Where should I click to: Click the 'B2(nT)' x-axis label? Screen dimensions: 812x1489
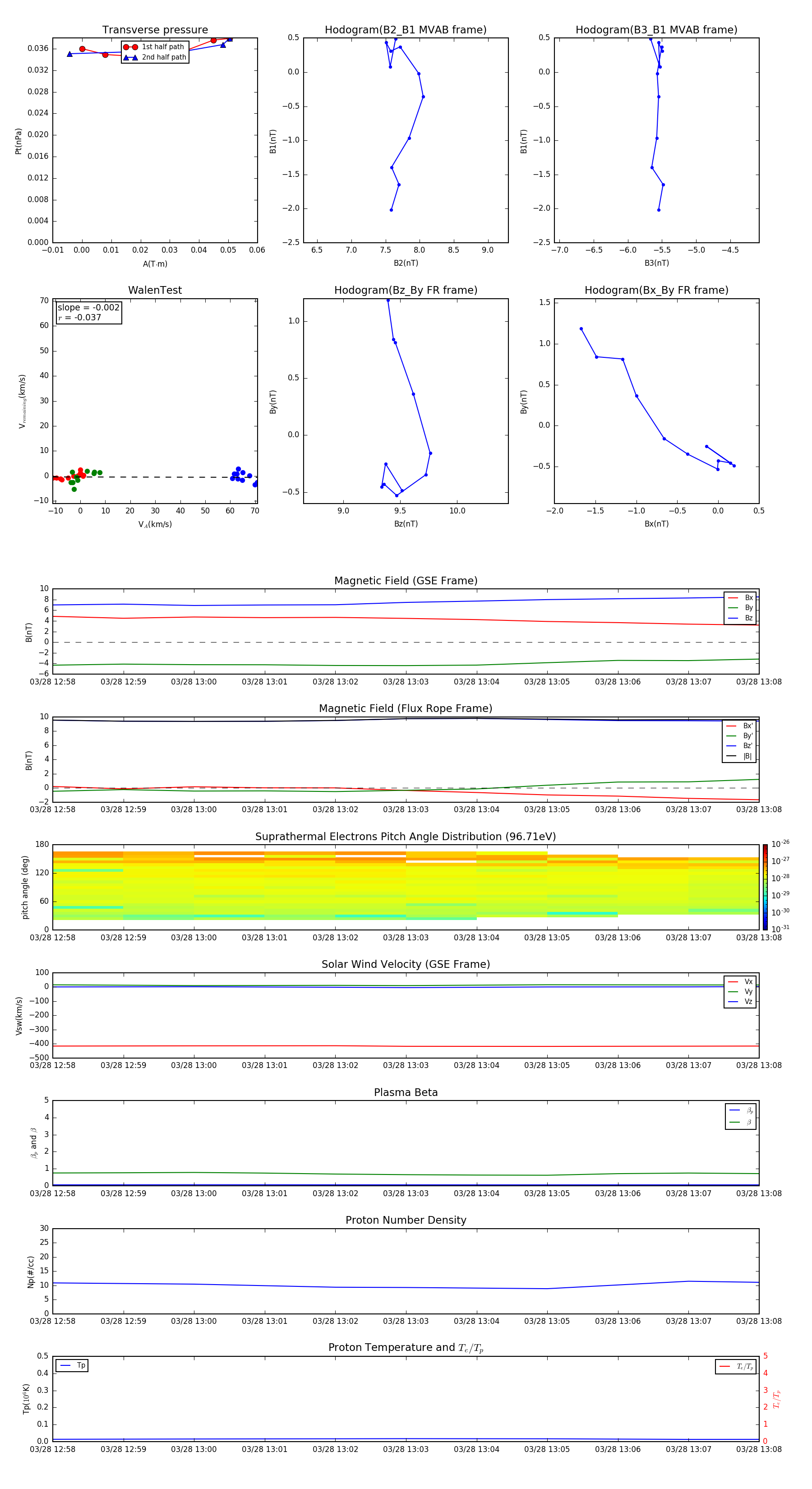[x=406, y=263]
